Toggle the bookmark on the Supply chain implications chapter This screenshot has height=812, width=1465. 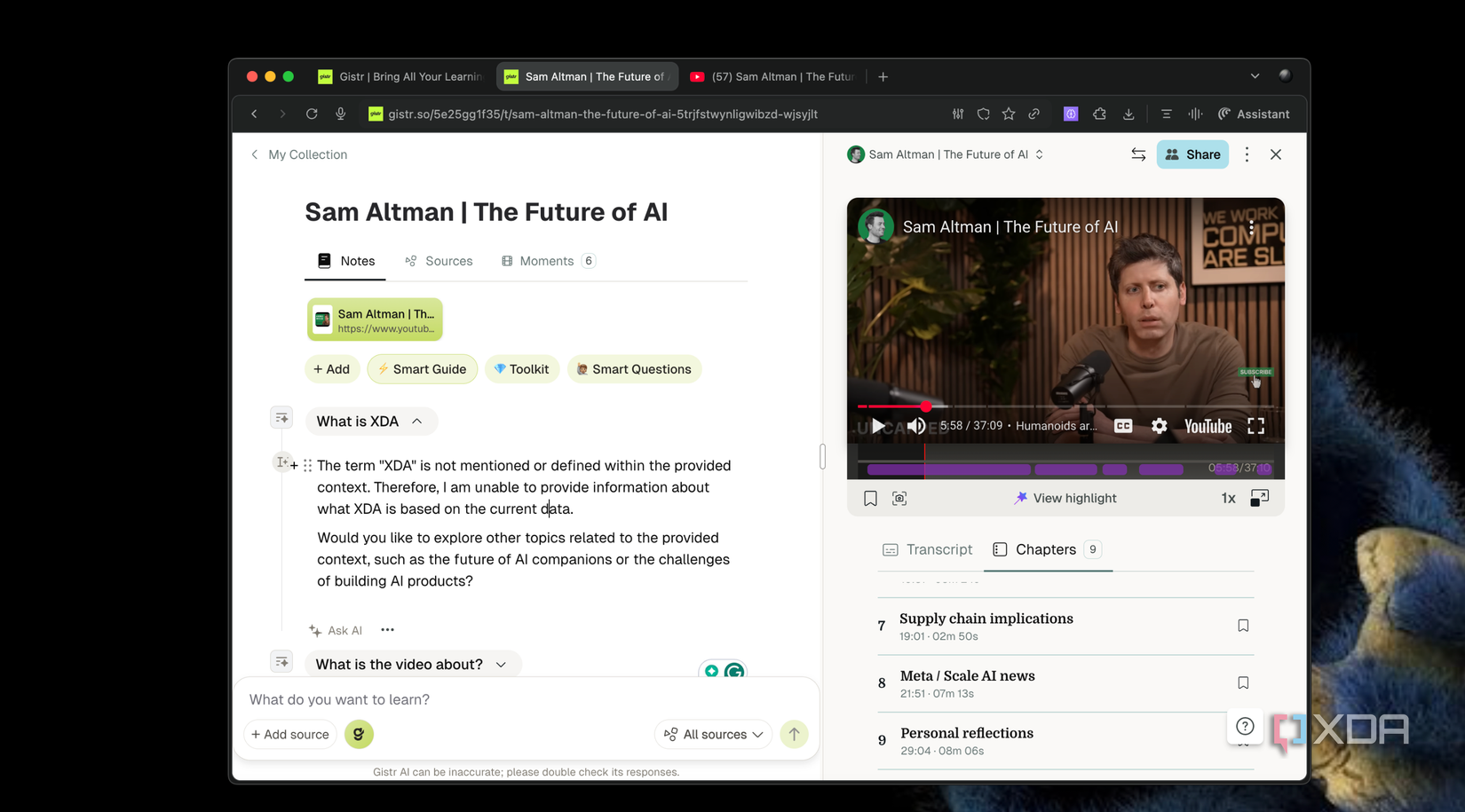[1243, 625]
